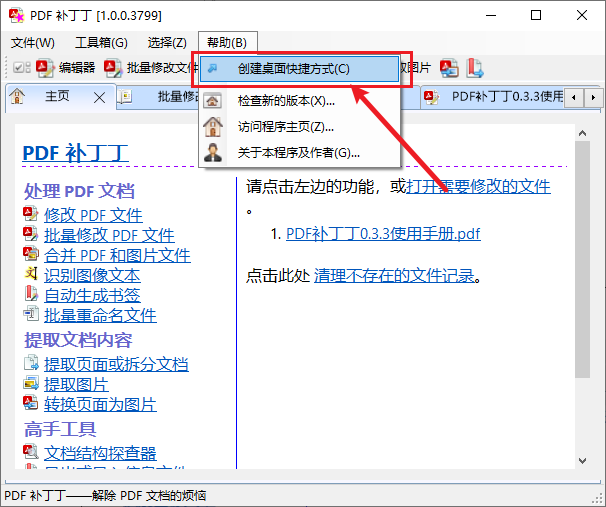Open the 识别图像文本 link

(92, 275)
